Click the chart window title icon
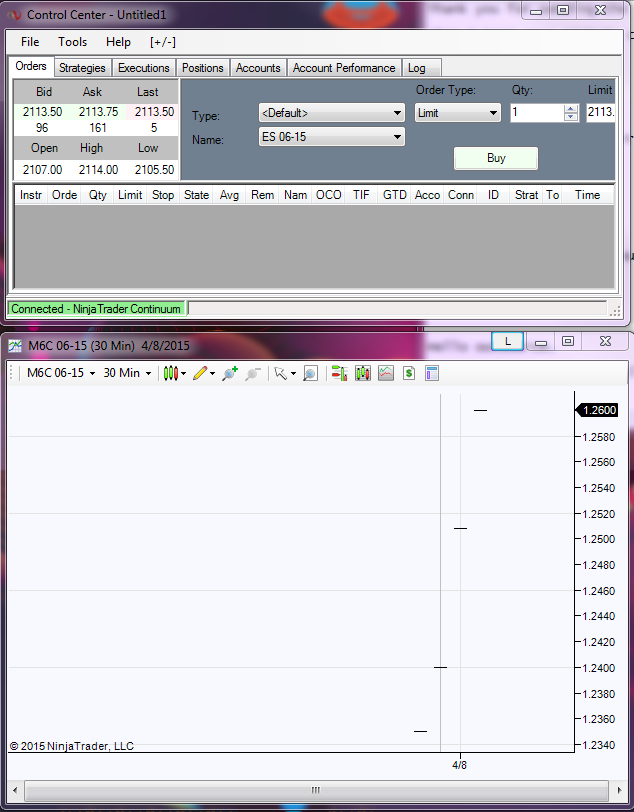634x812 pixels. pos(15,345)
